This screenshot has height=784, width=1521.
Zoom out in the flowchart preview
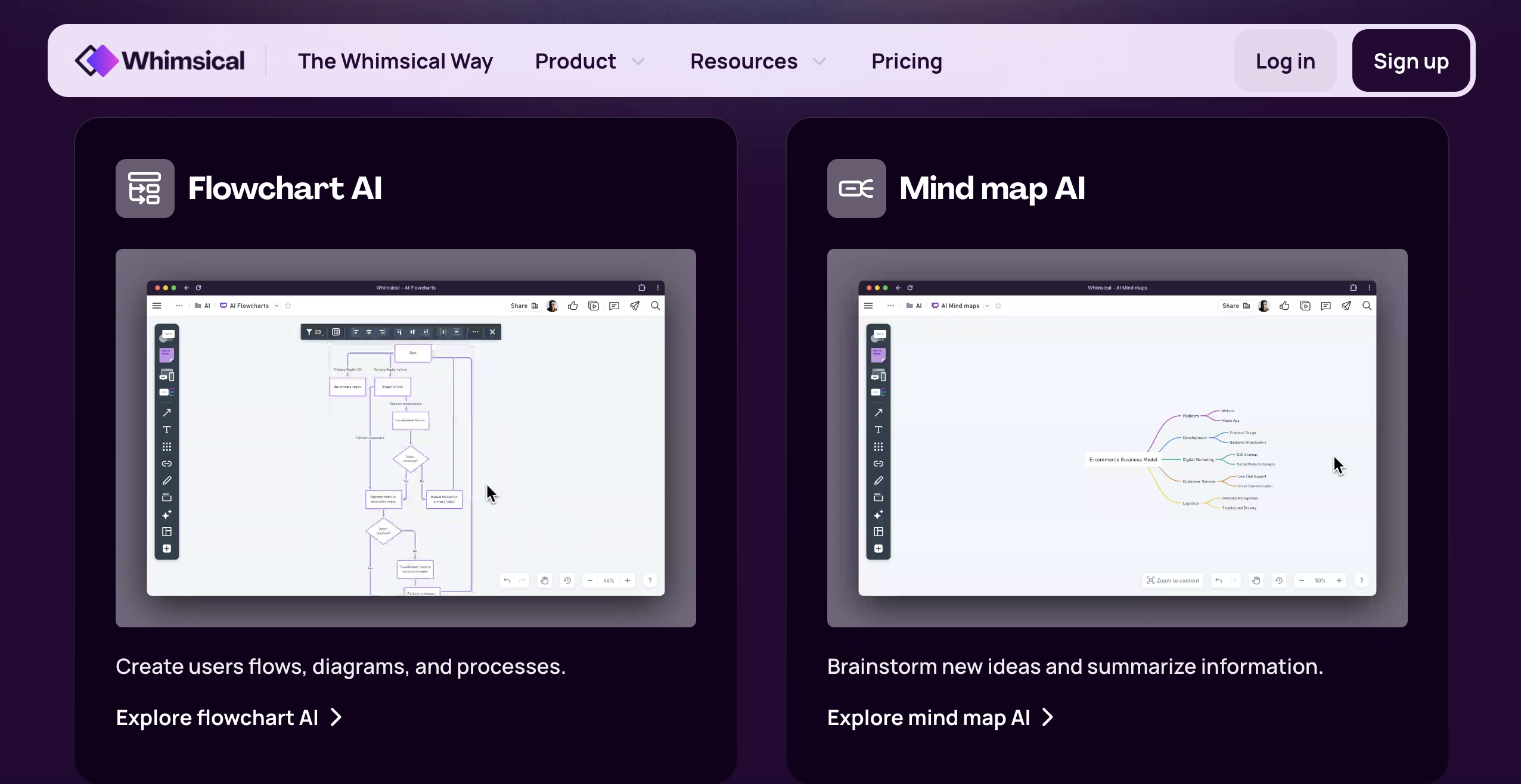tap(589, 581)
